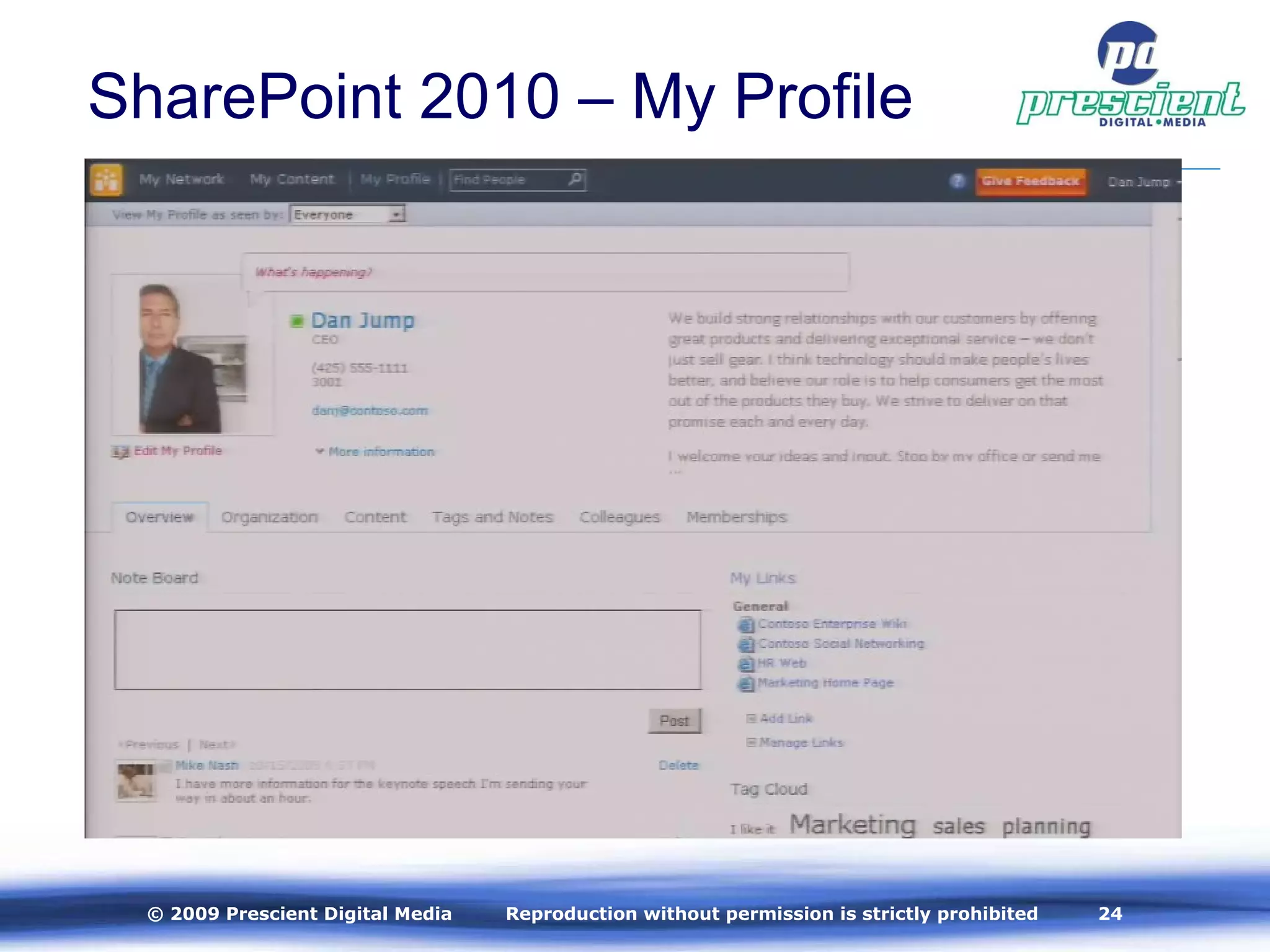This screenshot has height=952, width=1270.
Task: Click the Add Link icon
Action: pos(751,718)
